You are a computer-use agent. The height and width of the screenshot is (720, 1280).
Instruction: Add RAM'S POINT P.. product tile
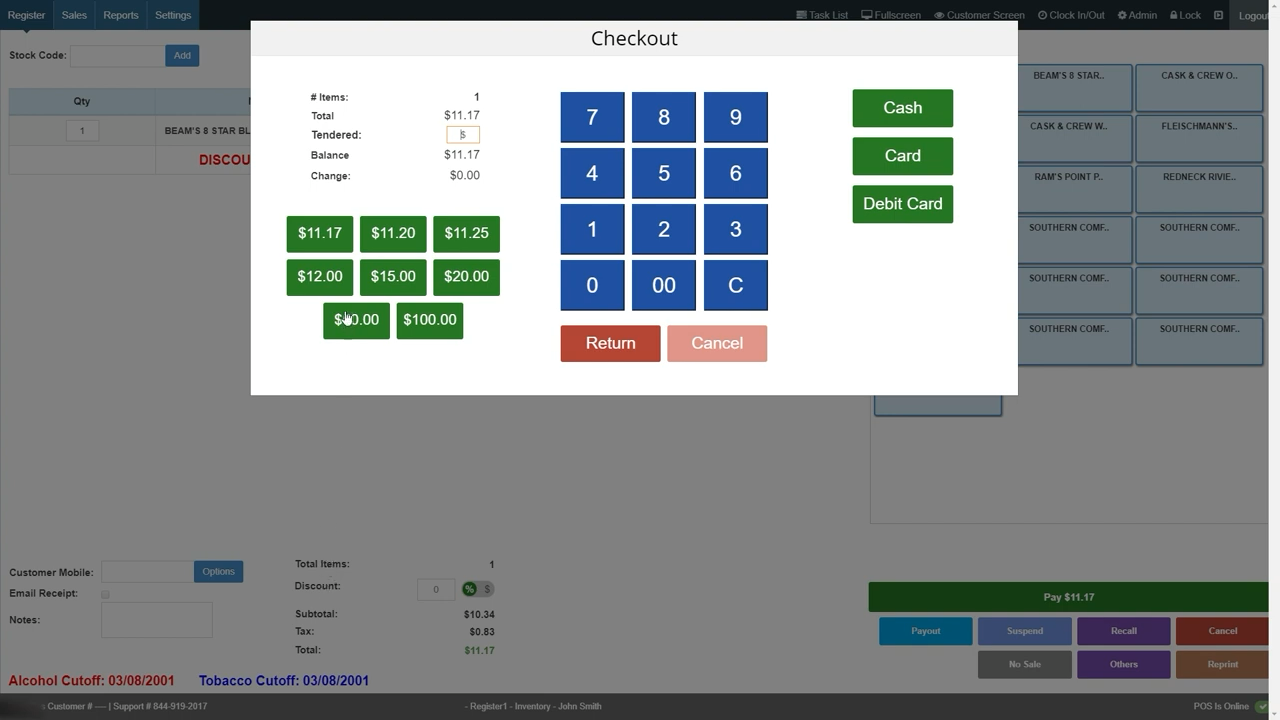click(1075, 190)
